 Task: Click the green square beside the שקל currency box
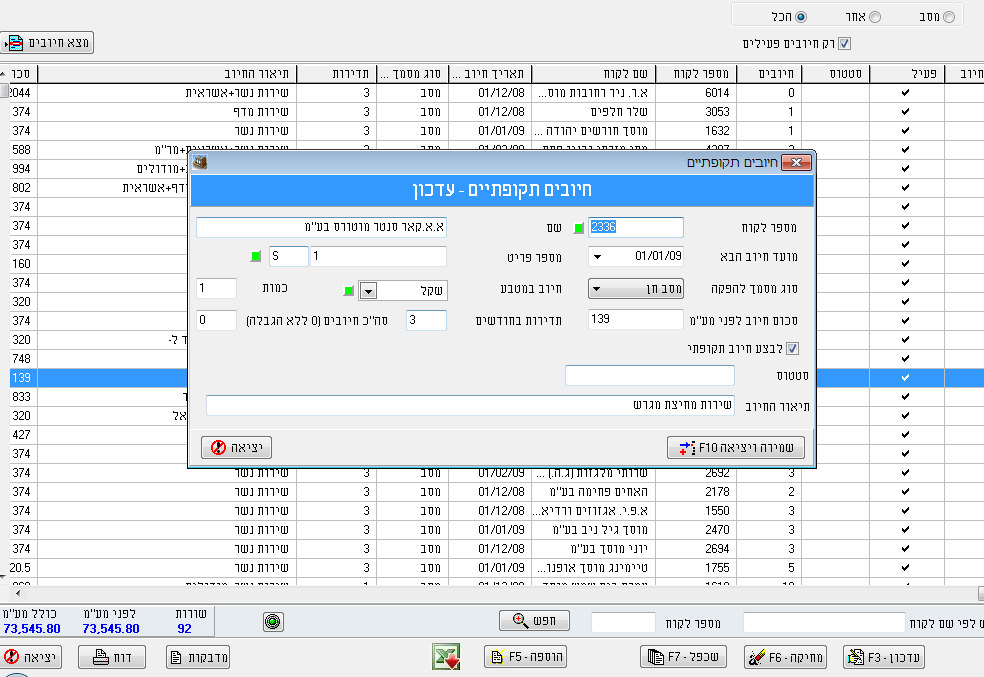coord(349,291)
